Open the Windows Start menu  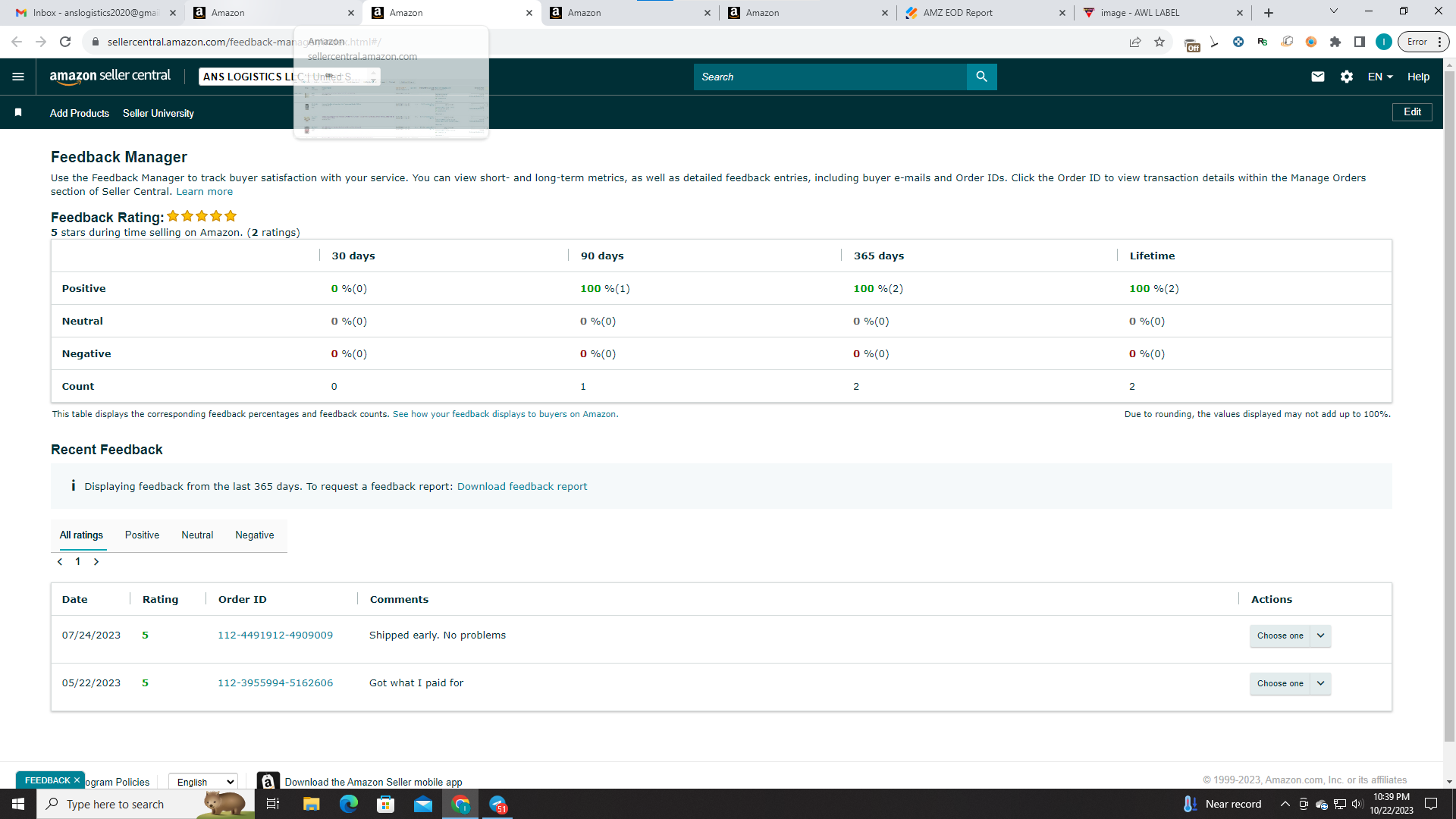pos(18,804)
